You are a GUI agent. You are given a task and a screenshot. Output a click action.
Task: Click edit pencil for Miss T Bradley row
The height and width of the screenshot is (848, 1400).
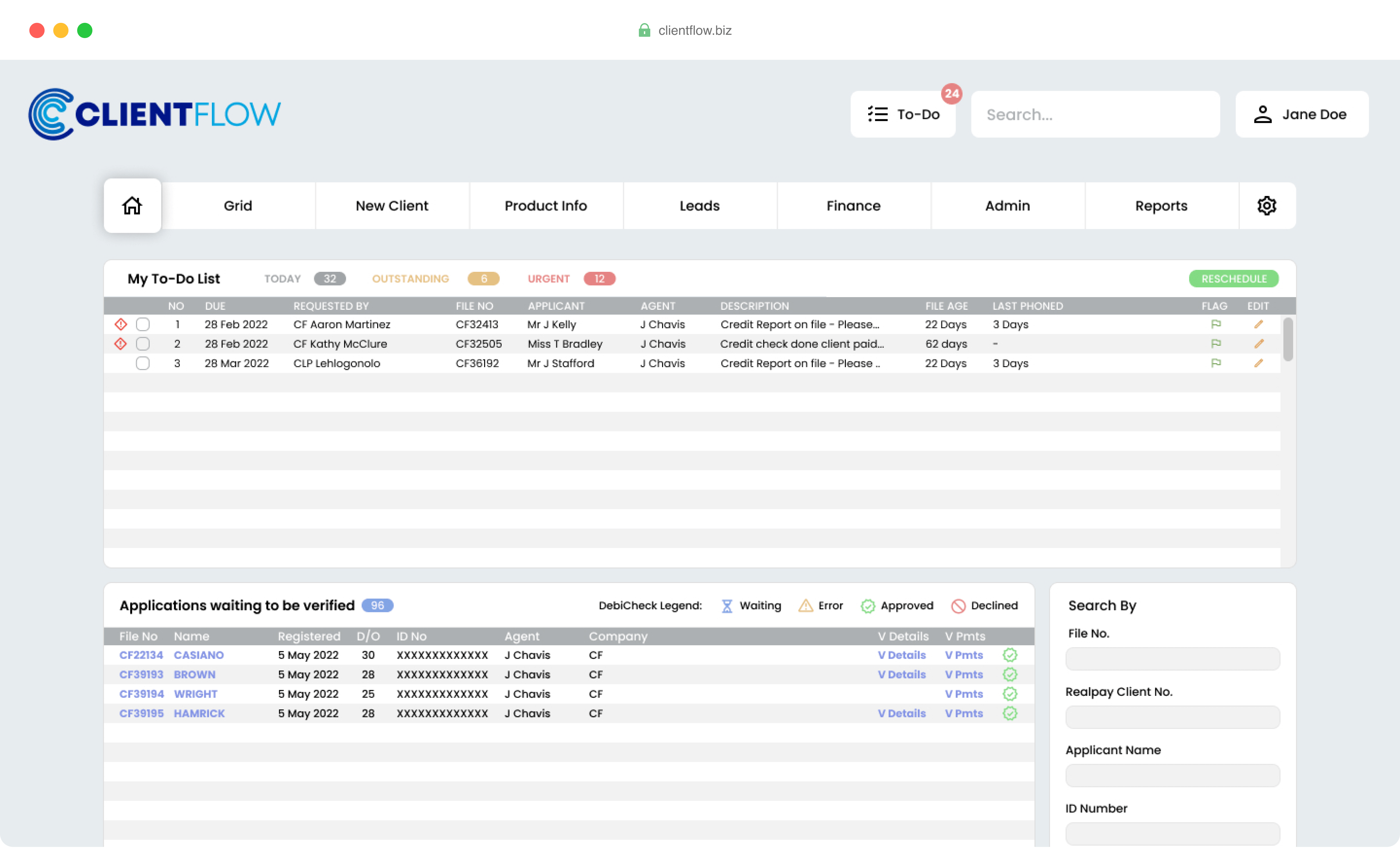[x=1258, y=343]
